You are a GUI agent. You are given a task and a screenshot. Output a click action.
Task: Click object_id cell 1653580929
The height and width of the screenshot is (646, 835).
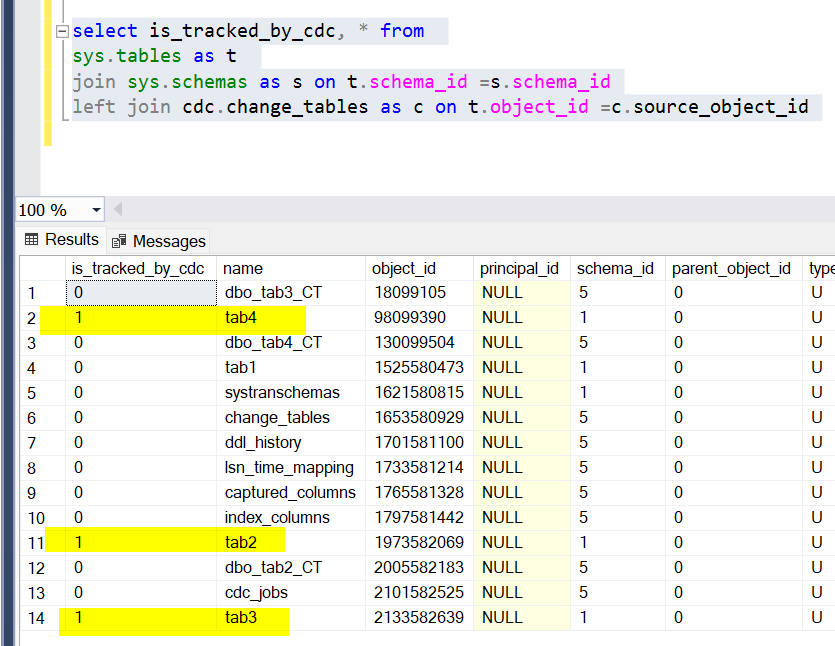[x=419, y=418]
